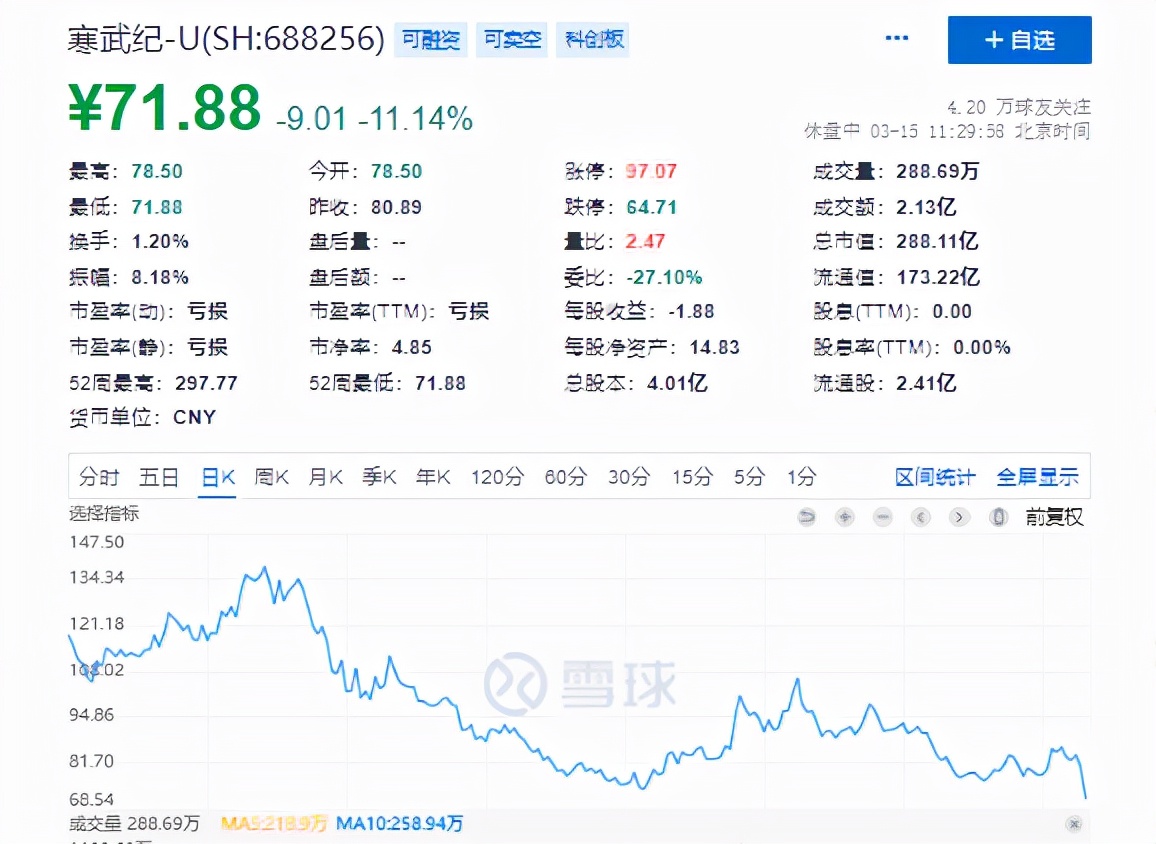Image resolution: width=1156 pixels, height=844 pixels.
Task: Click the stock title 寒武纪-U(SH:688256)
Action: (226, 39)
